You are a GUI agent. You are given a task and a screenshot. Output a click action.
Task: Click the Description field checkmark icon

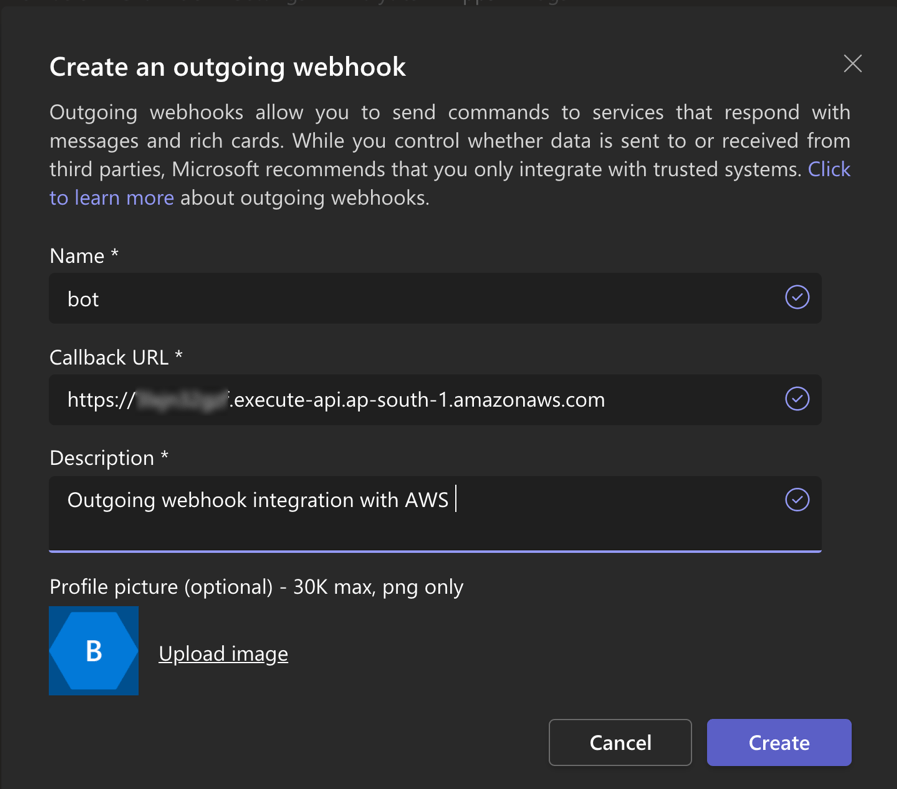pos(797,500)
